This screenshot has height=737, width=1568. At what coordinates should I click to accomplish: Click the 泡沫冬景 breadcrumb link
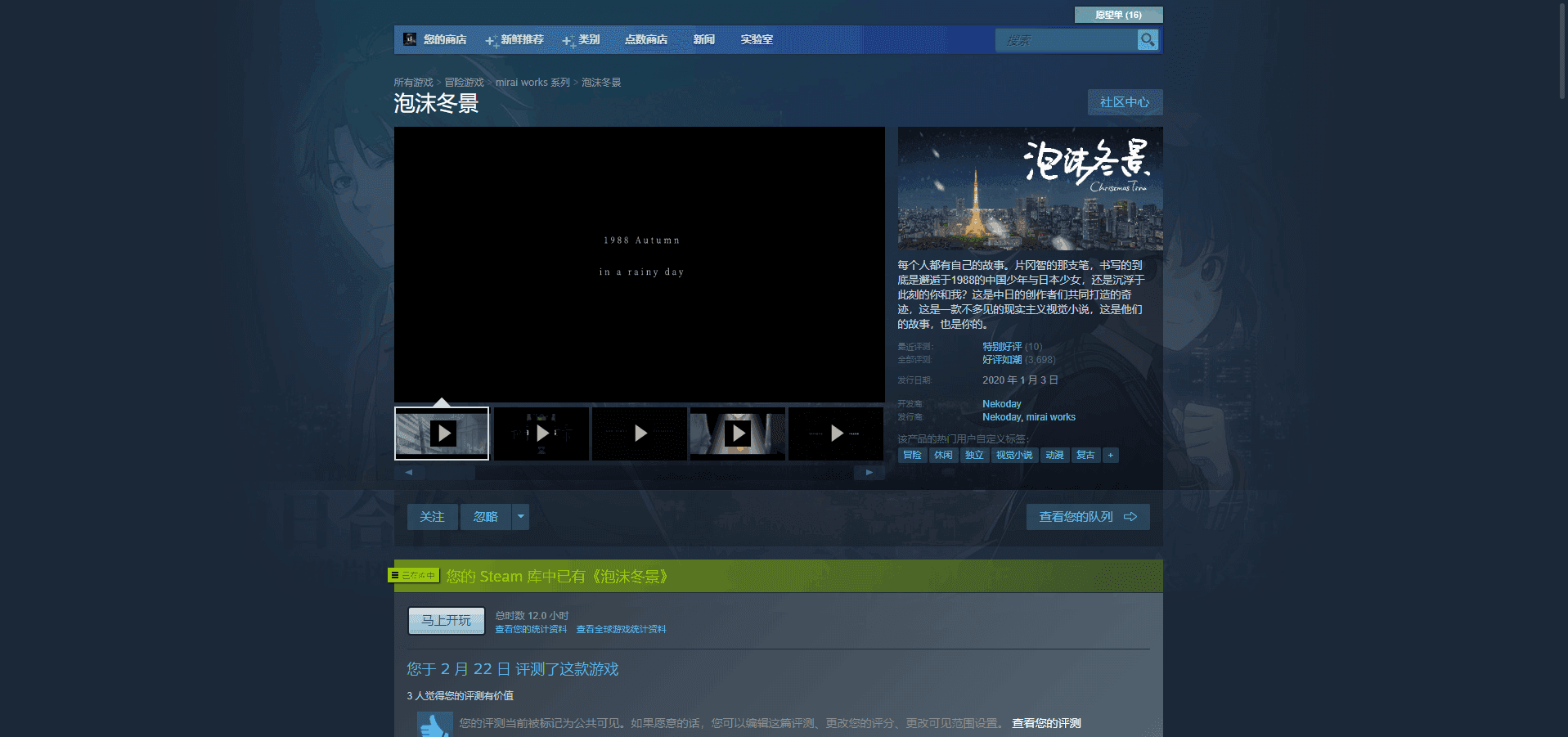[x=601, y=83]
